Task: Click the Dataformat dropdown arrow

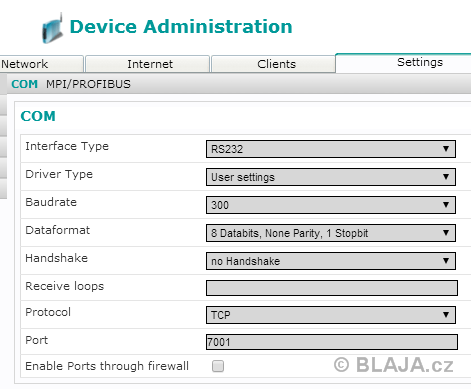Action: click(x=446, y=233)
